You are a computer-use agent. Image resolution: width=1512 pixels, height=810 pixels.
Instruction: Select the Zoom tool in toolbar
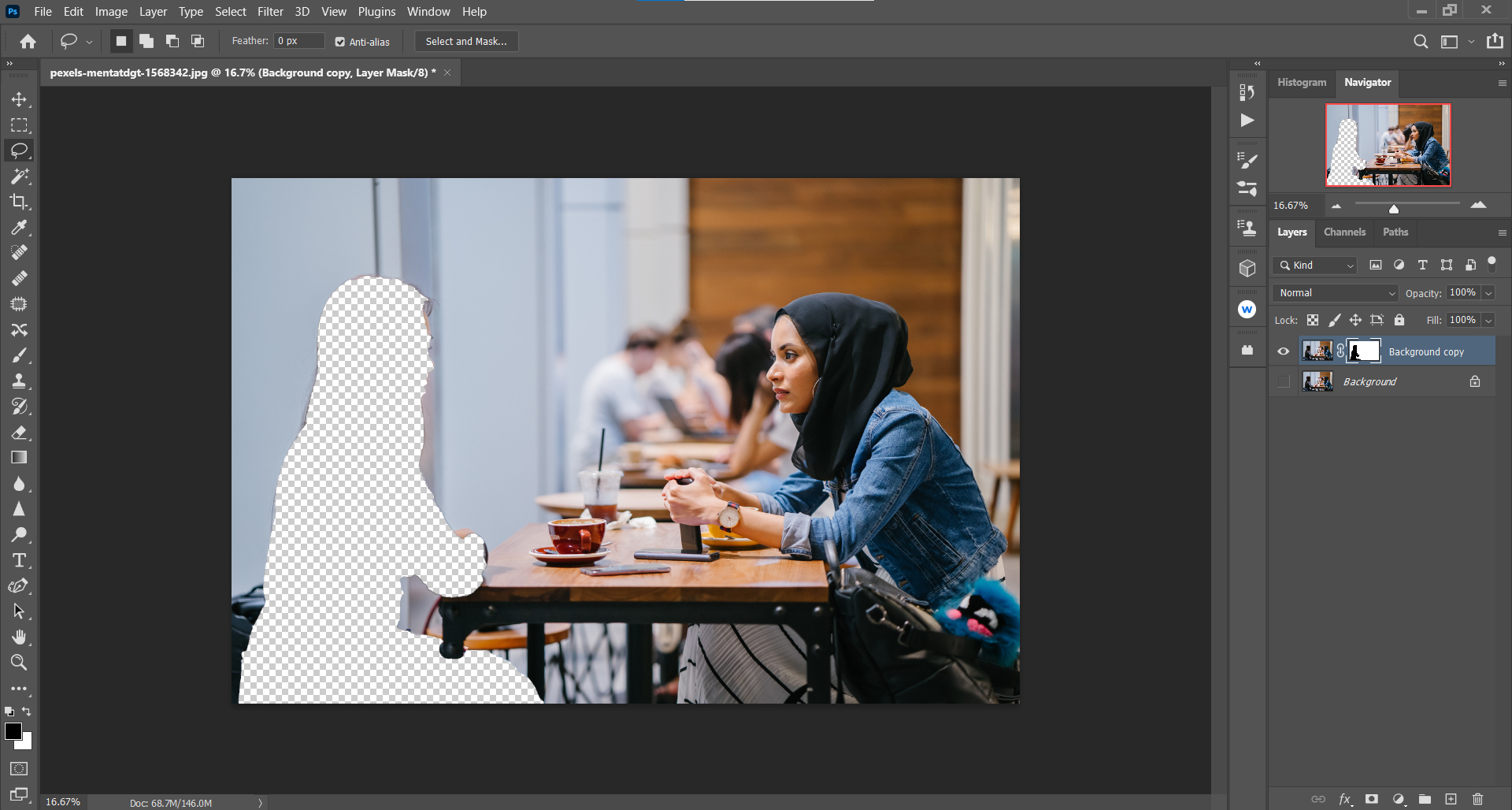(19, 663)
